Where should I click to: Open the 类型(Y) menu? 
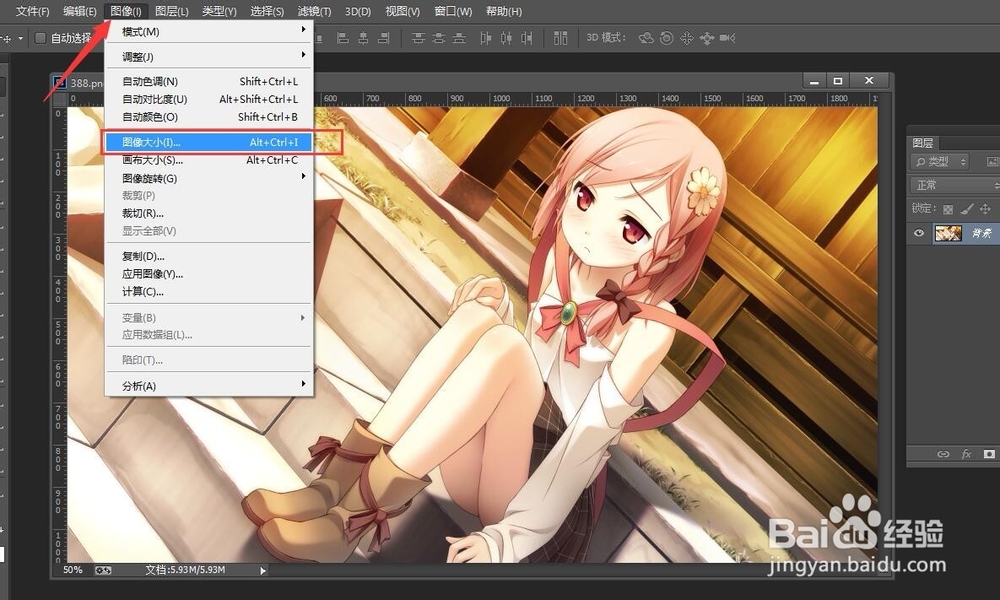click(219, 11)
